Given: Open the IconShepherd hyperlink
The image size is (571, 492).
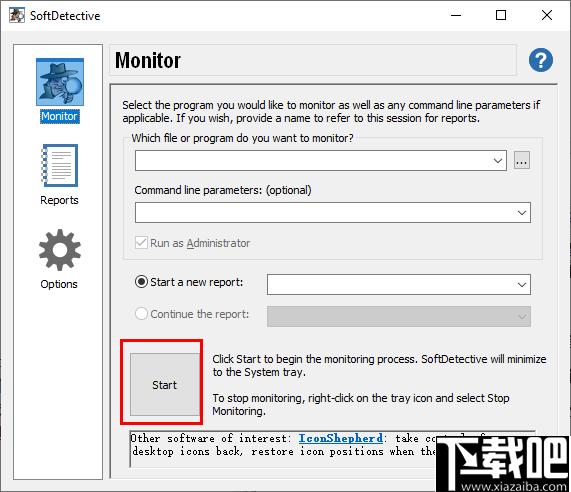Looking at the screenshot, I should coord(340,438).
